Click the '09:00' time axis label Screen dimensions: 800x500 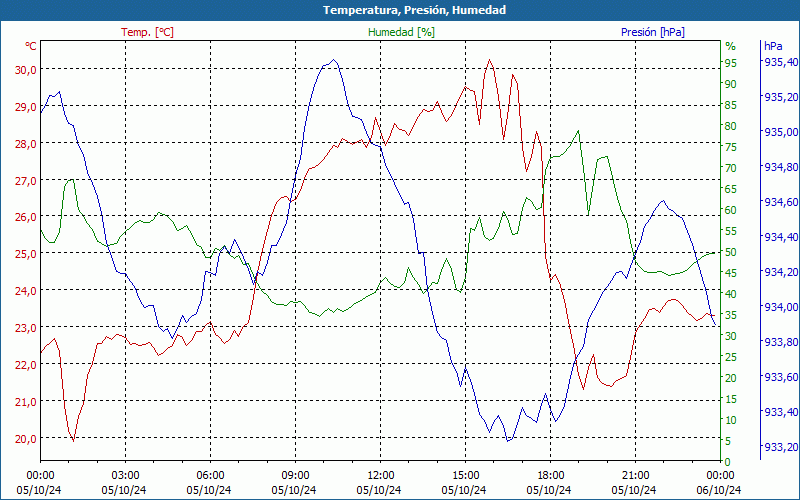pos(295,476)
